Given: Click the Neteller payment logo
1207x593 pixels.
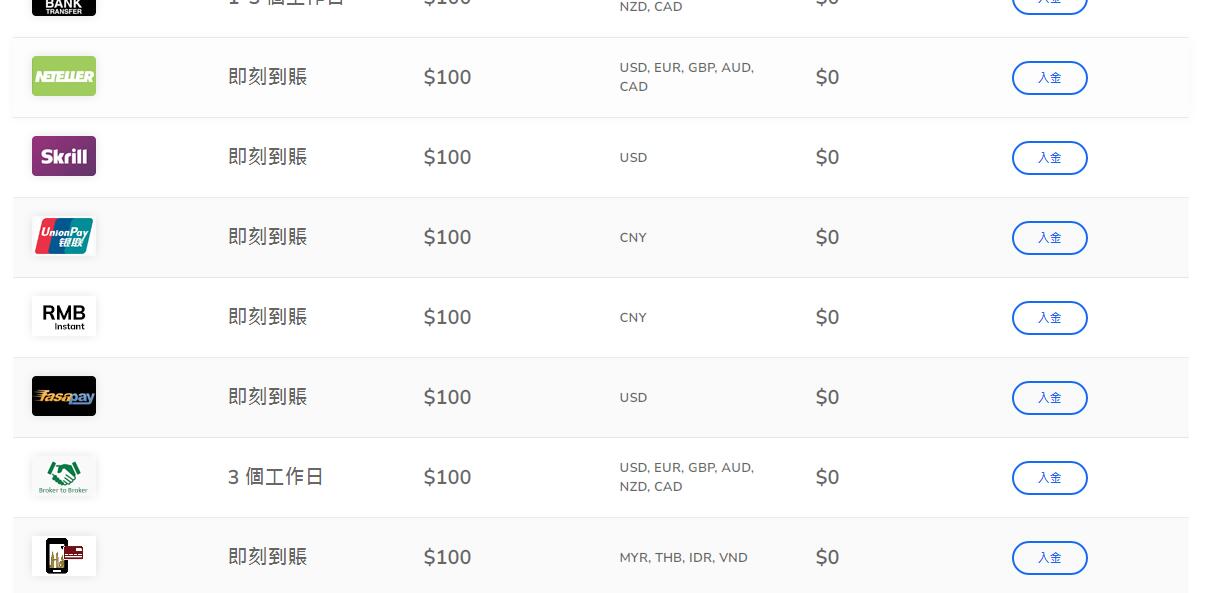Looking at the screenshot, I should click(x=64, y=76).
